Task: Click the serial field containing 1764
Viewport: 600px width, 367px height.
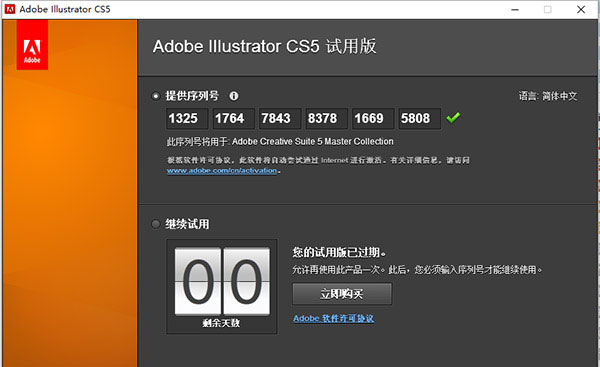Action: click(x=233, y=119)
